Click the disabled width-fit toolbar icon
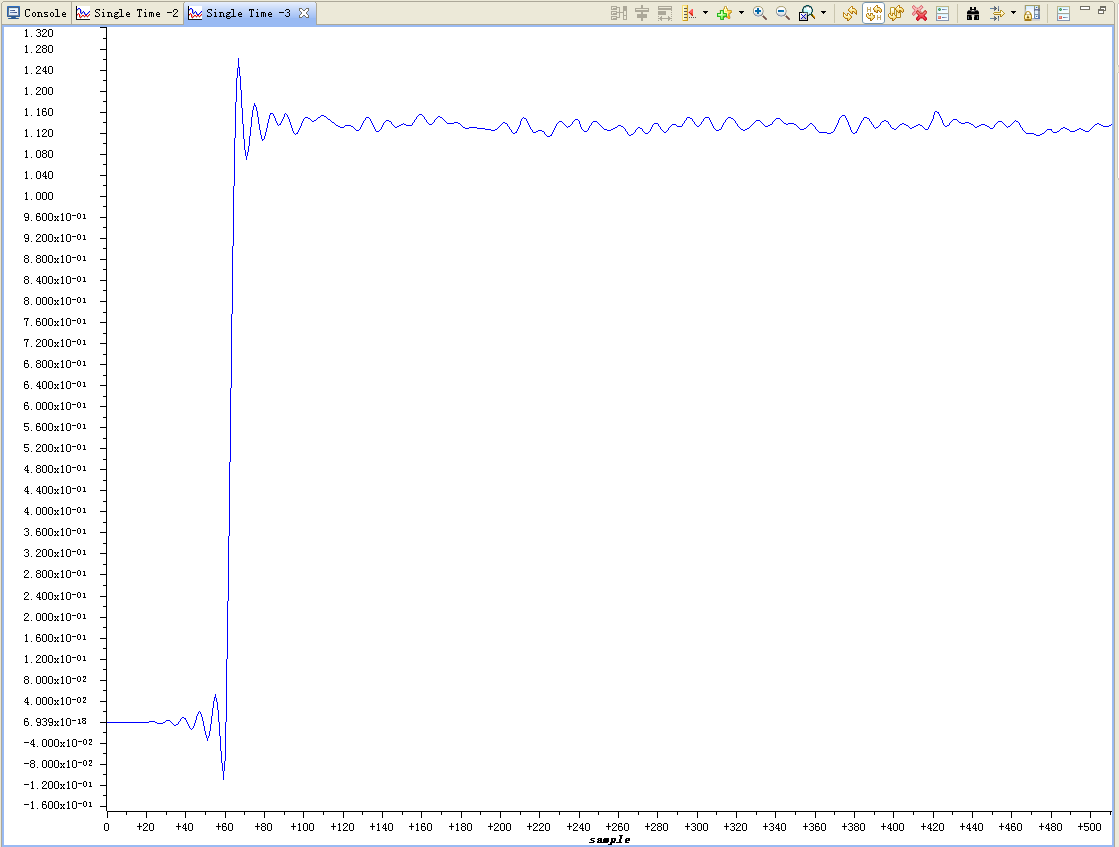Viewport: 1119px width, 847px height. (x=665, y=13)
